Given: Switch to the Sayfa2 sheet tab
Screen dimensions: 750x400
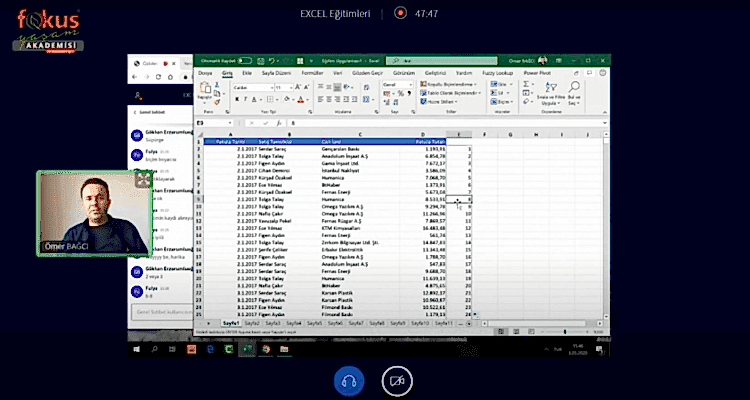Looking at the screenshot, I should [252, 324].
